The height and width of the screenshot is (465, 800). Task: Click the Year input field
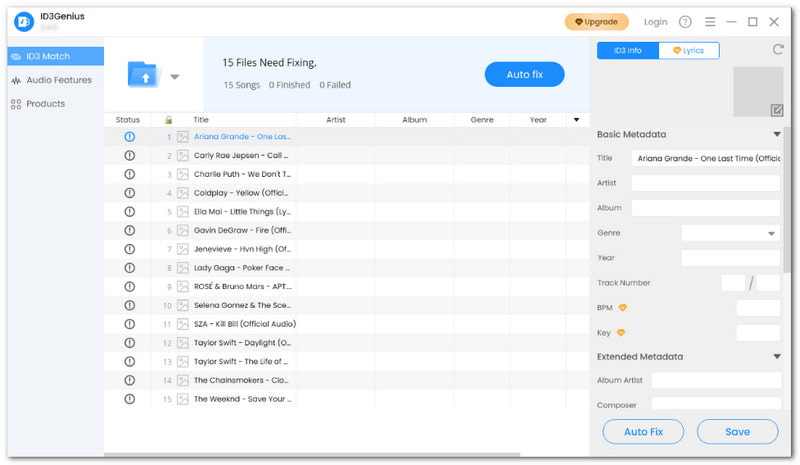click(x=730, y=258)
